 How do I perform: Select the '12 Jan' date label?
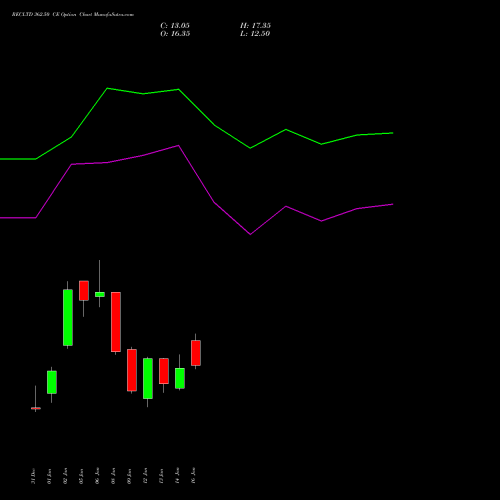tap(145, 476)
